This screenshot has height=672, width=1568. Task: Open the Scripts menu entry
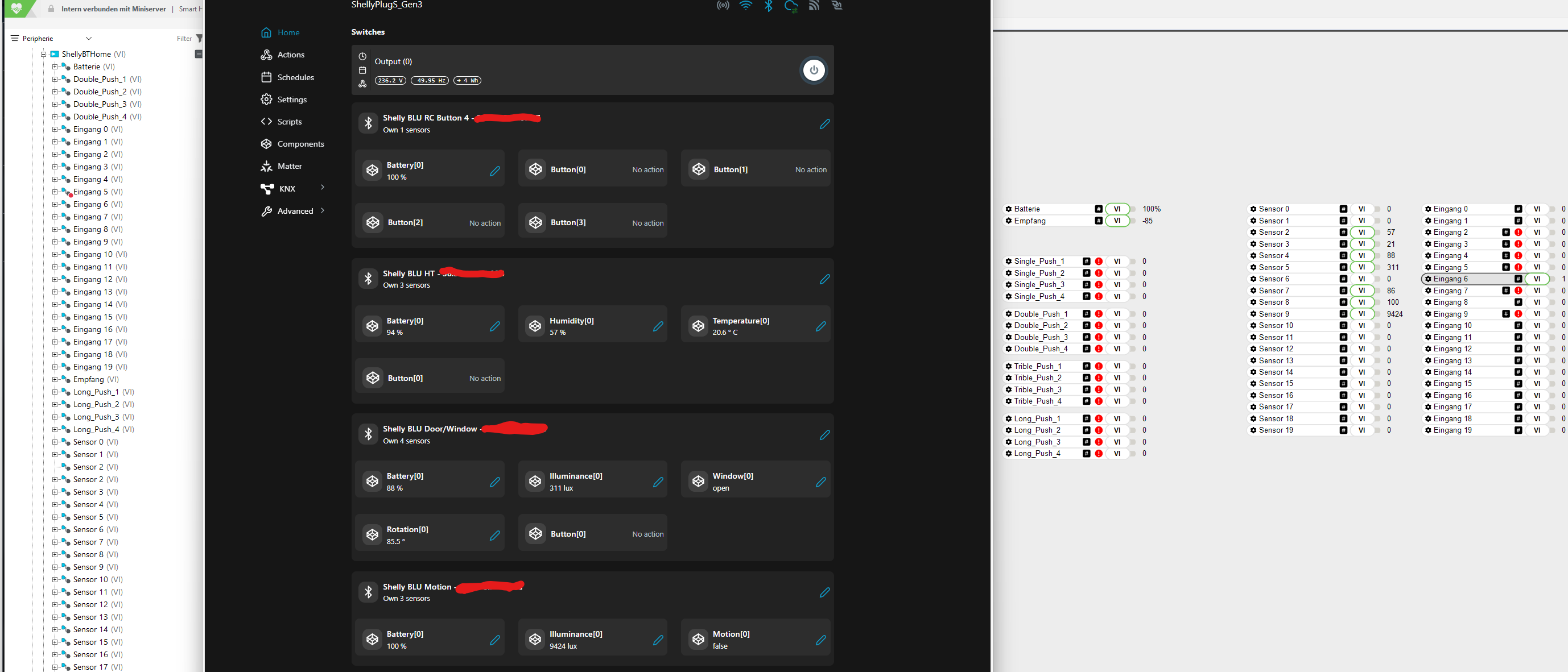coord(289,122)
